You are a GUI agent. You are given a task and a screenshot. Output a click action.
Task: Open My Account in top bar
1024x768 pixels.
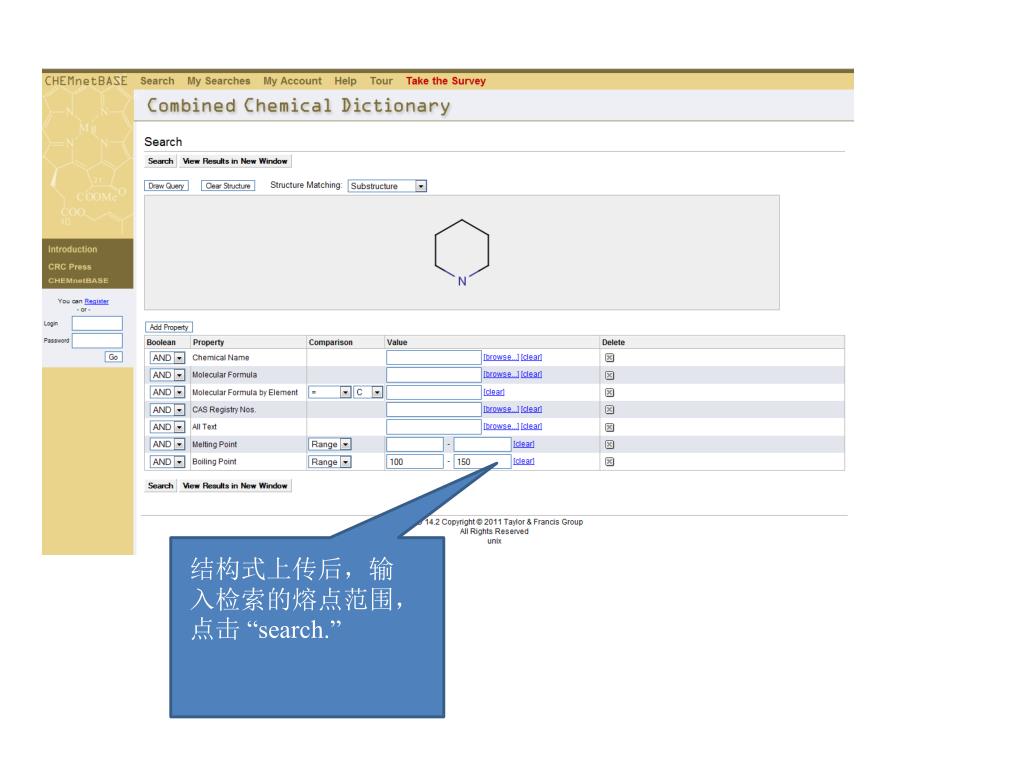tap(293, 81)
